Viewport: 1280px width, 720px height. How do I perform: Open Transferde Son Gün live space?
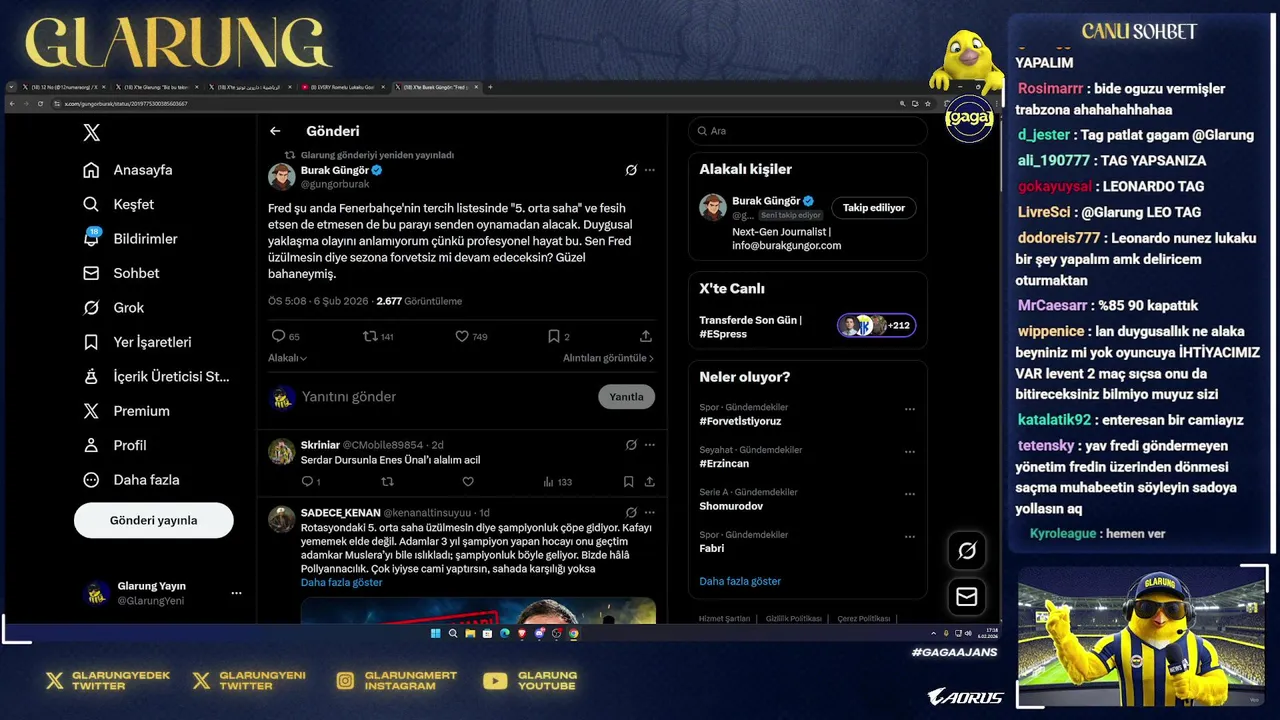click(x=807, y=326)
